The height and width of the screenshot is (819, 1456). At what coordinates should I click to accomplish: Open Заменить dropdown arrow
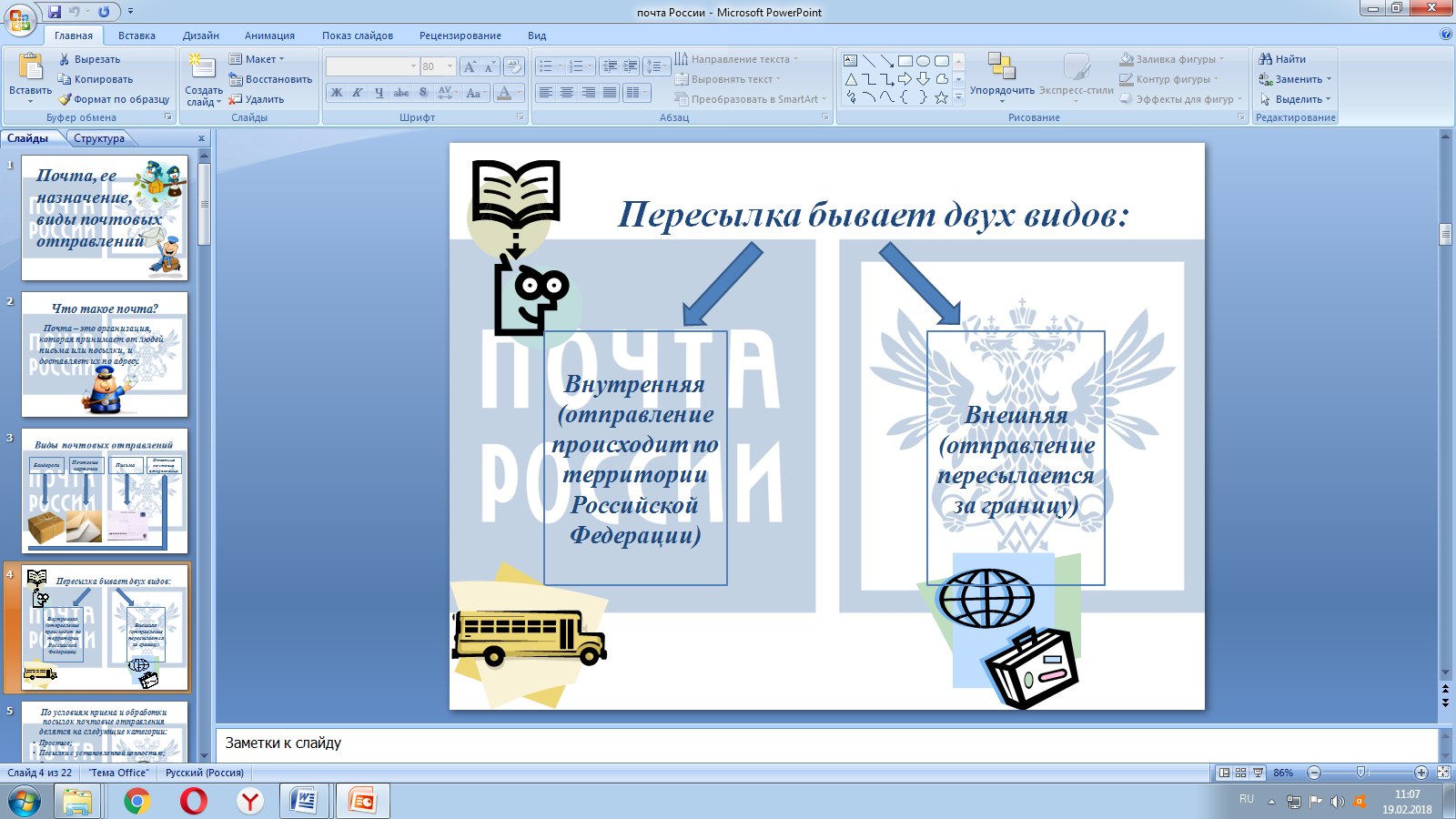pyautogui.click(x=1329, y=79)
